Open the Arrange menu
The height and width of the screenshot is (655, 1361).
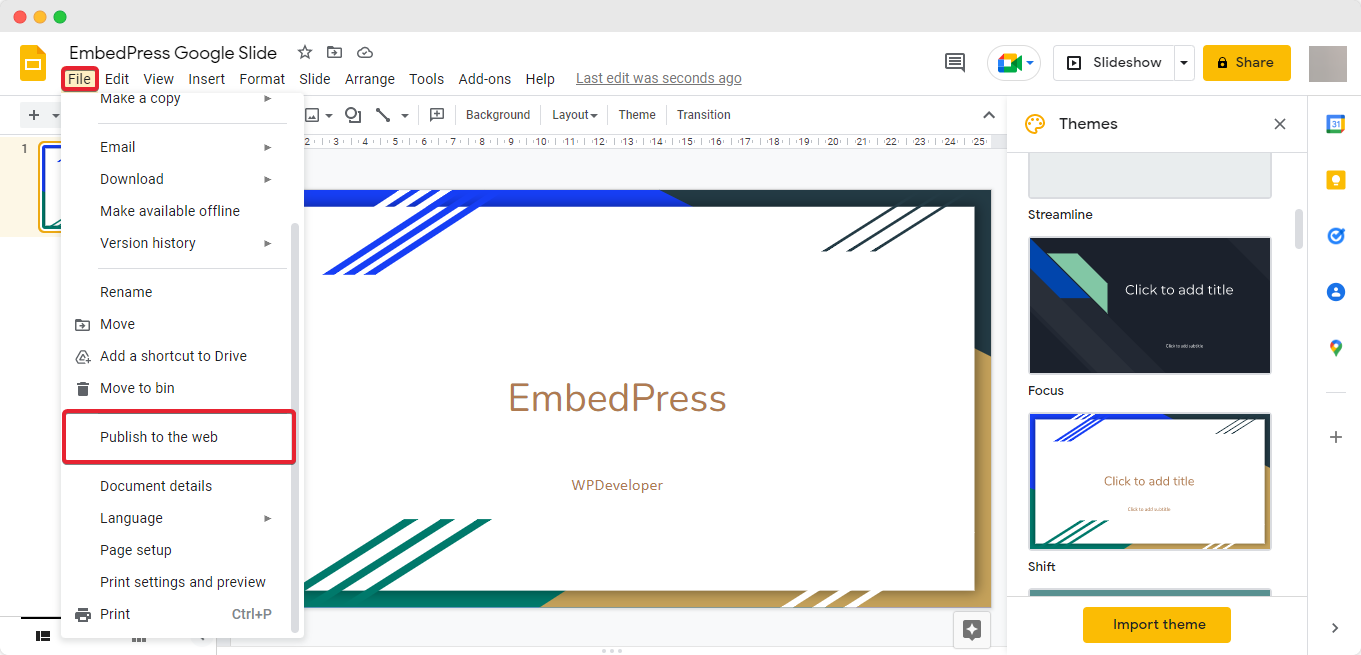point(370,79)
